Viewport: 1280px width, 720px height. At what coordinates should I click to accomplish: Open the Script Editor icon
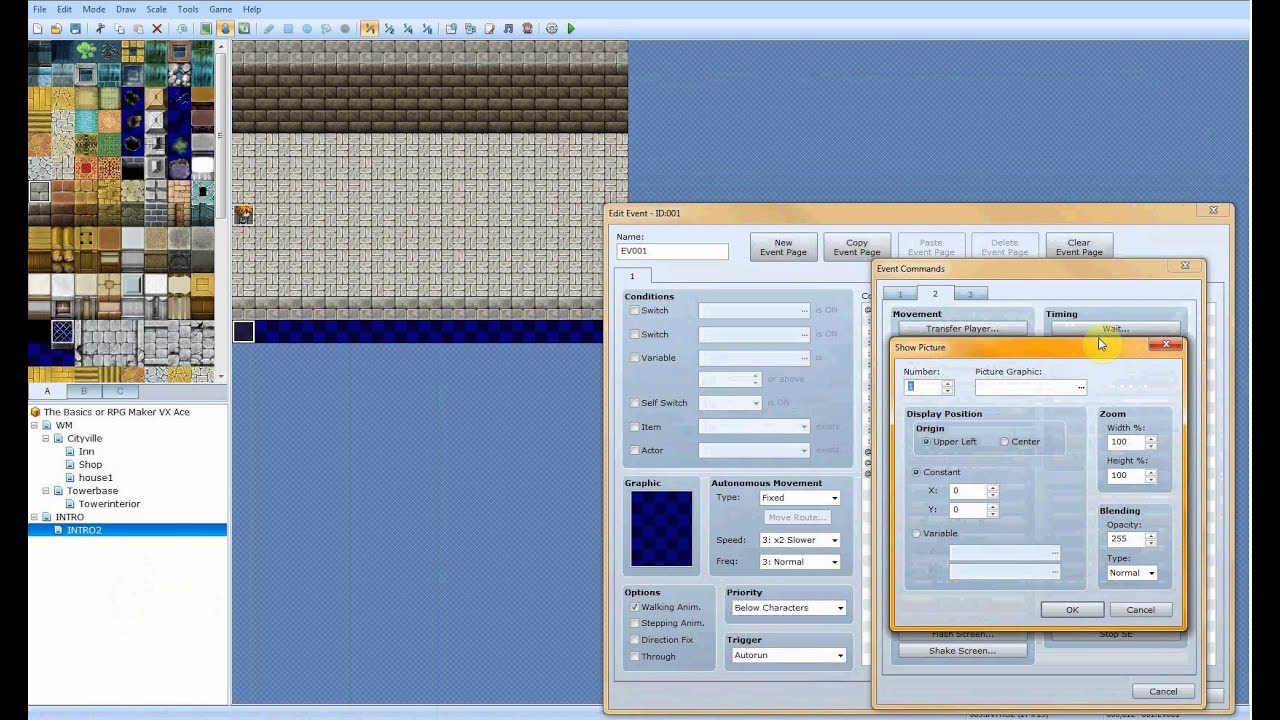[489, 29]
